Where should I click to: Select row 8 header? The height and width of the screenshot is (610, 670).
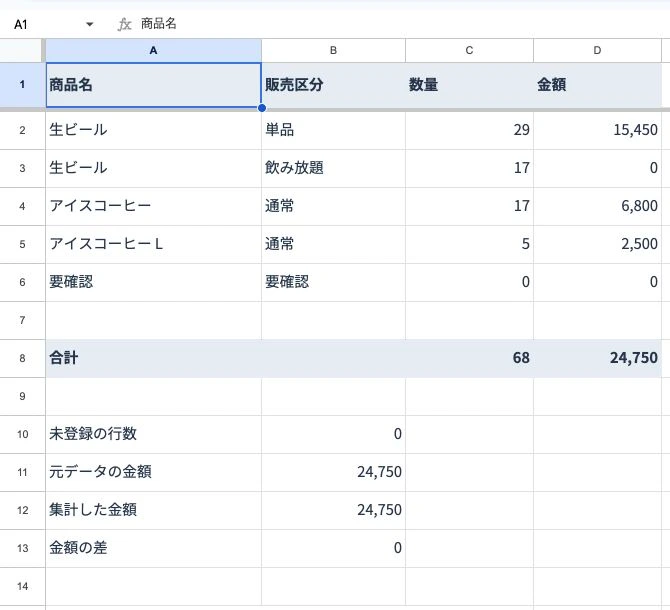[22, 358]
